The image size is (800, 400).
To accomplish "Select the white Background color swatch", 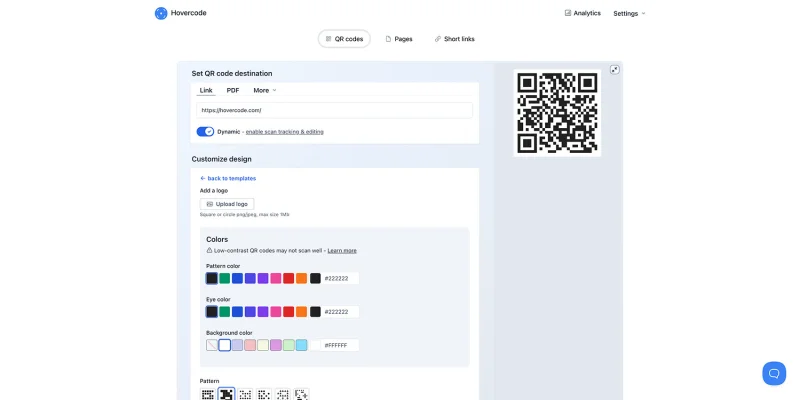I will (x=224, y=345).
